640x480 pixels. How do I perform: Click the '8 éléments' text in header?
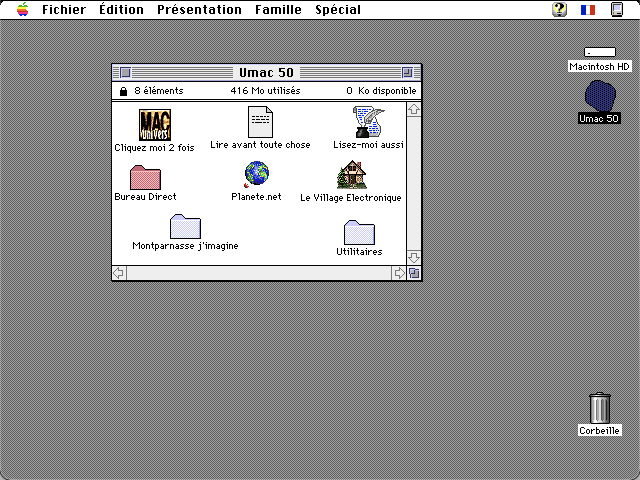pyautogui.click(x=159, y=91)
